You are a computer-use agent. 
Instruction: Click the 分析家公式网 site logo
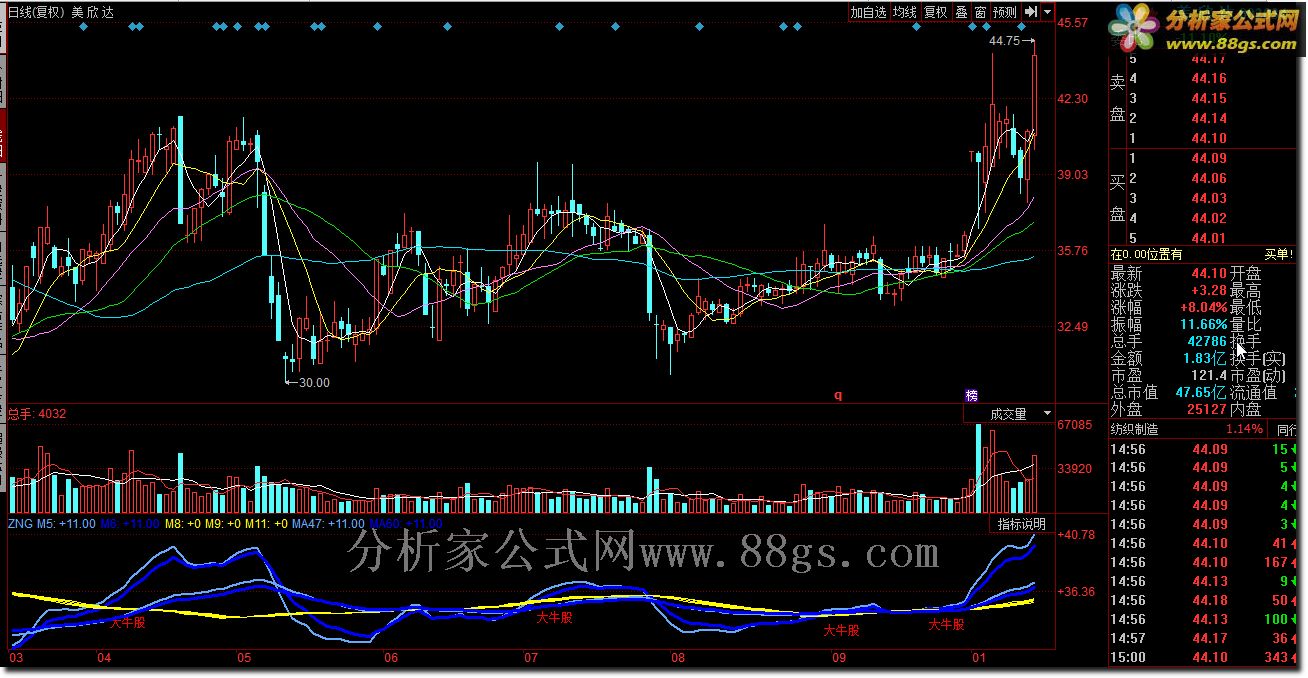tap(1205, 26)
